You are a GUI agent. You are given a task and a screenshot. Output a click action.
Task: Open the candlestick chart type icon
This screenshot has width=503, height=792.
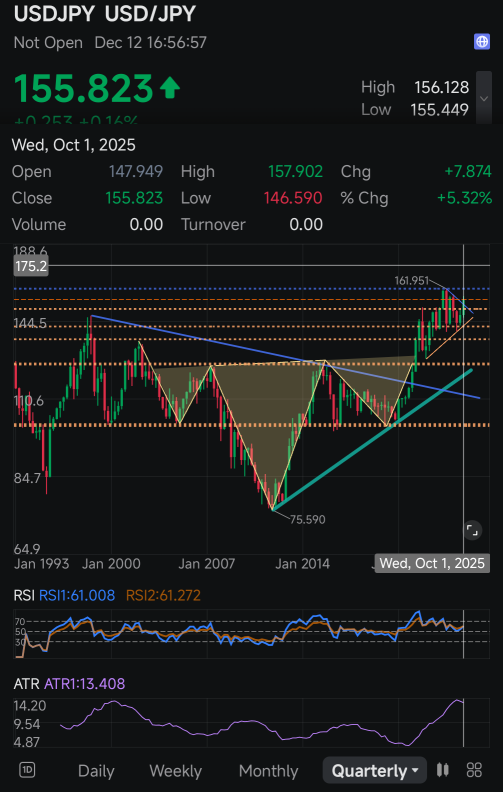coord(443,770)
